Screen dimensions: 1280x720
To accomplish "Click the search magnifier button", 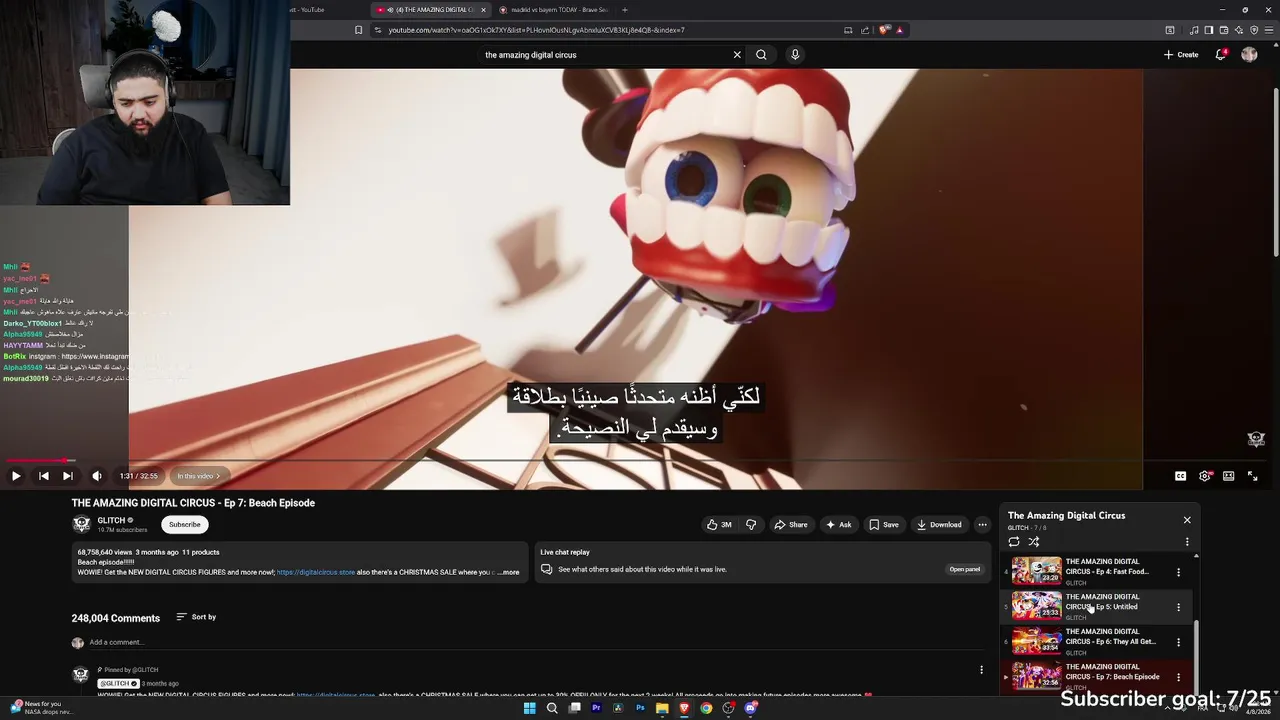I will pyautogui.click(x=761, y=55).
